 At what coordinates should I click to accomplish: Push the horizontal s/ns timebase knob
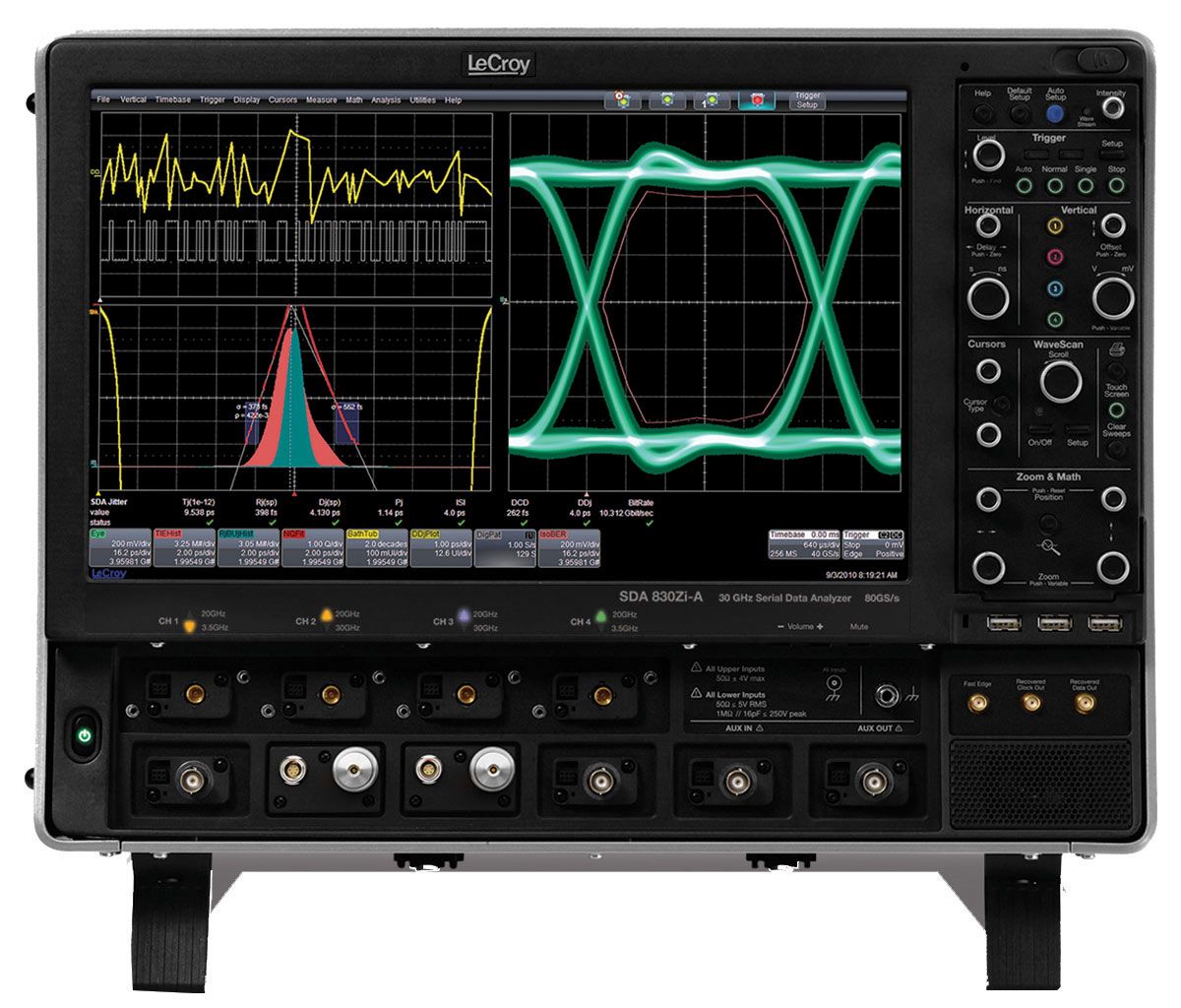(x=987, y=297)
